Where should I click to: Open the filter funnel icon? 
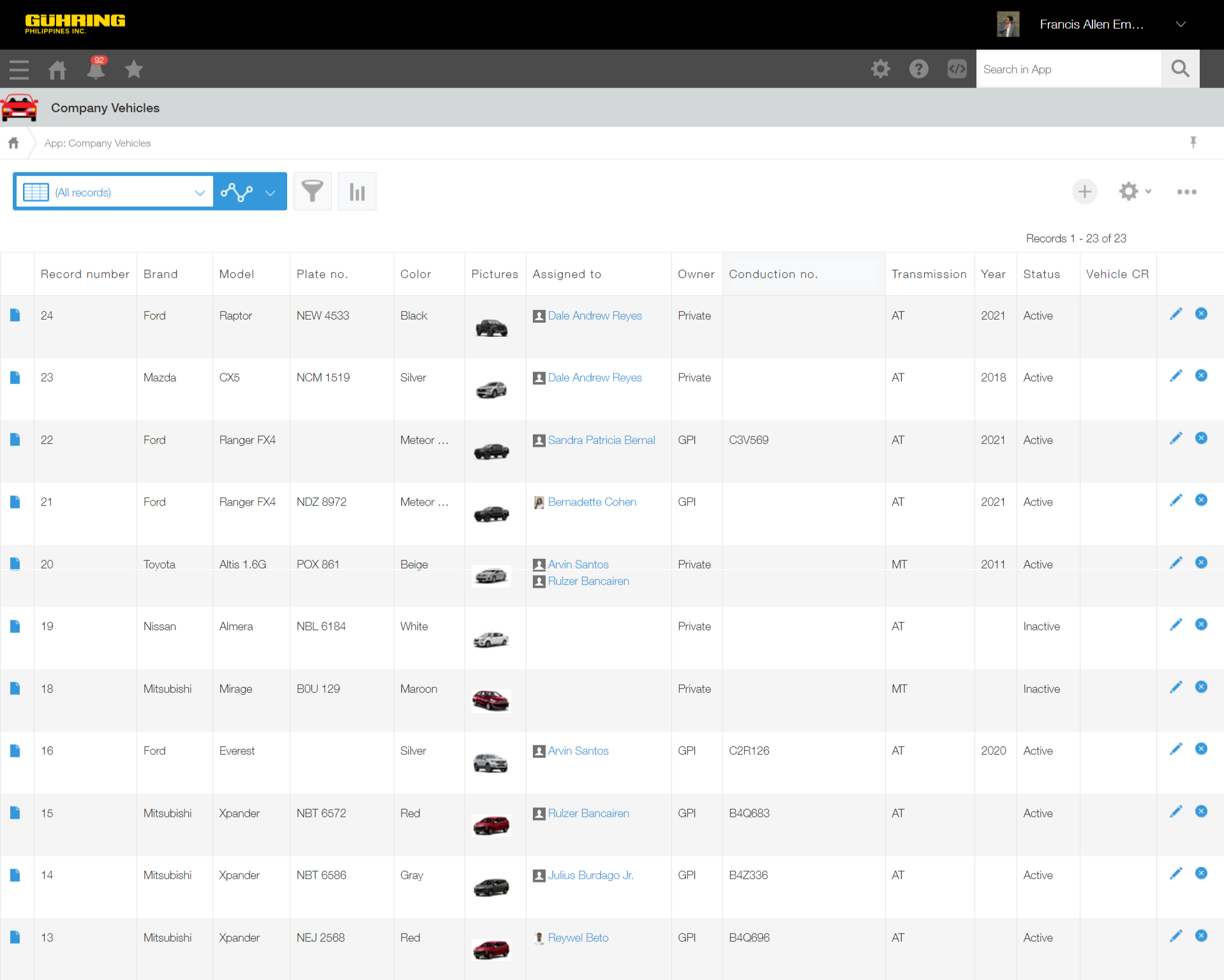coord(312,191)
